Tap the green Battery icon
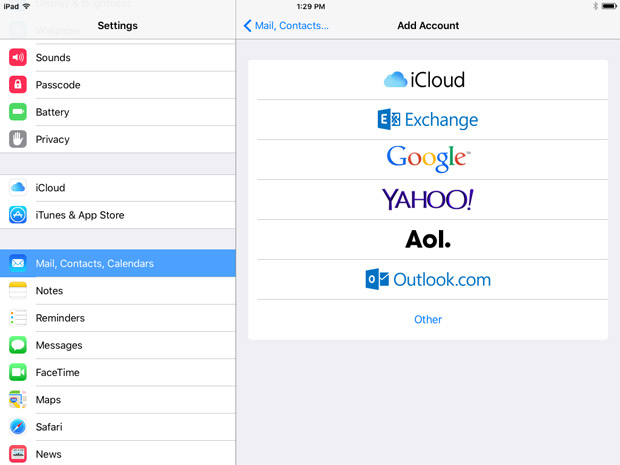Image resolution: width=620 pixels, height=465 pixels. pyautogui.click(x=18, y=112)
